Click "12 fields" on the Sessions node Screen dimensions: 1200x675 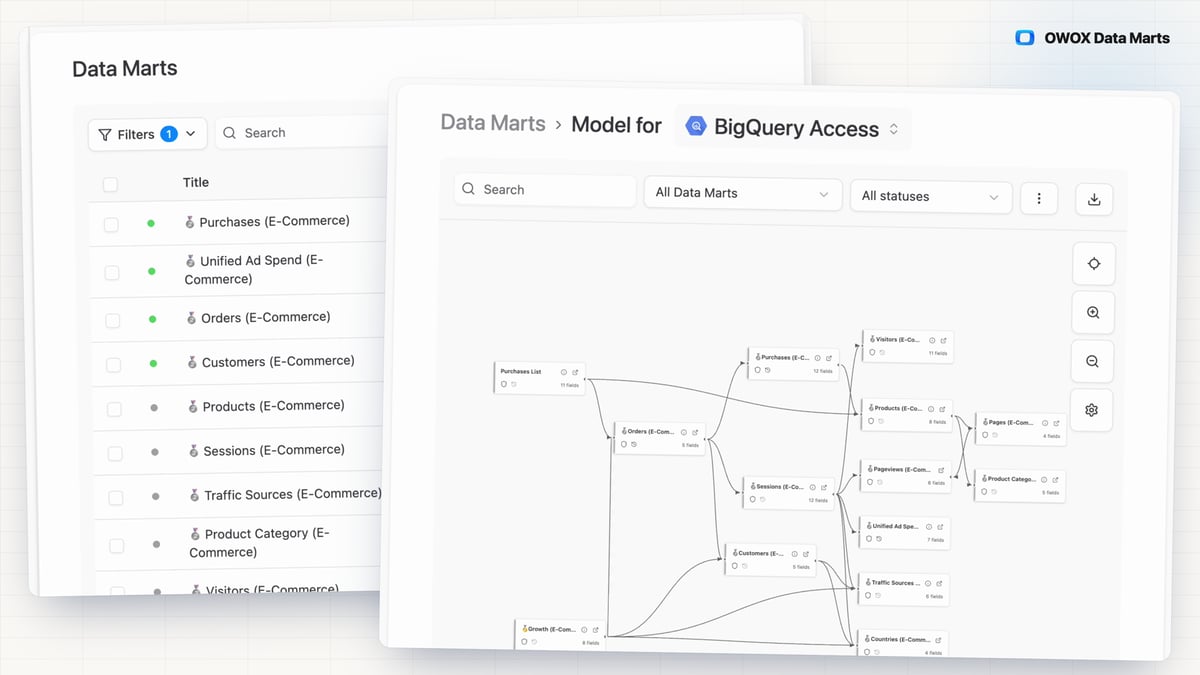[x=819, y=499]
